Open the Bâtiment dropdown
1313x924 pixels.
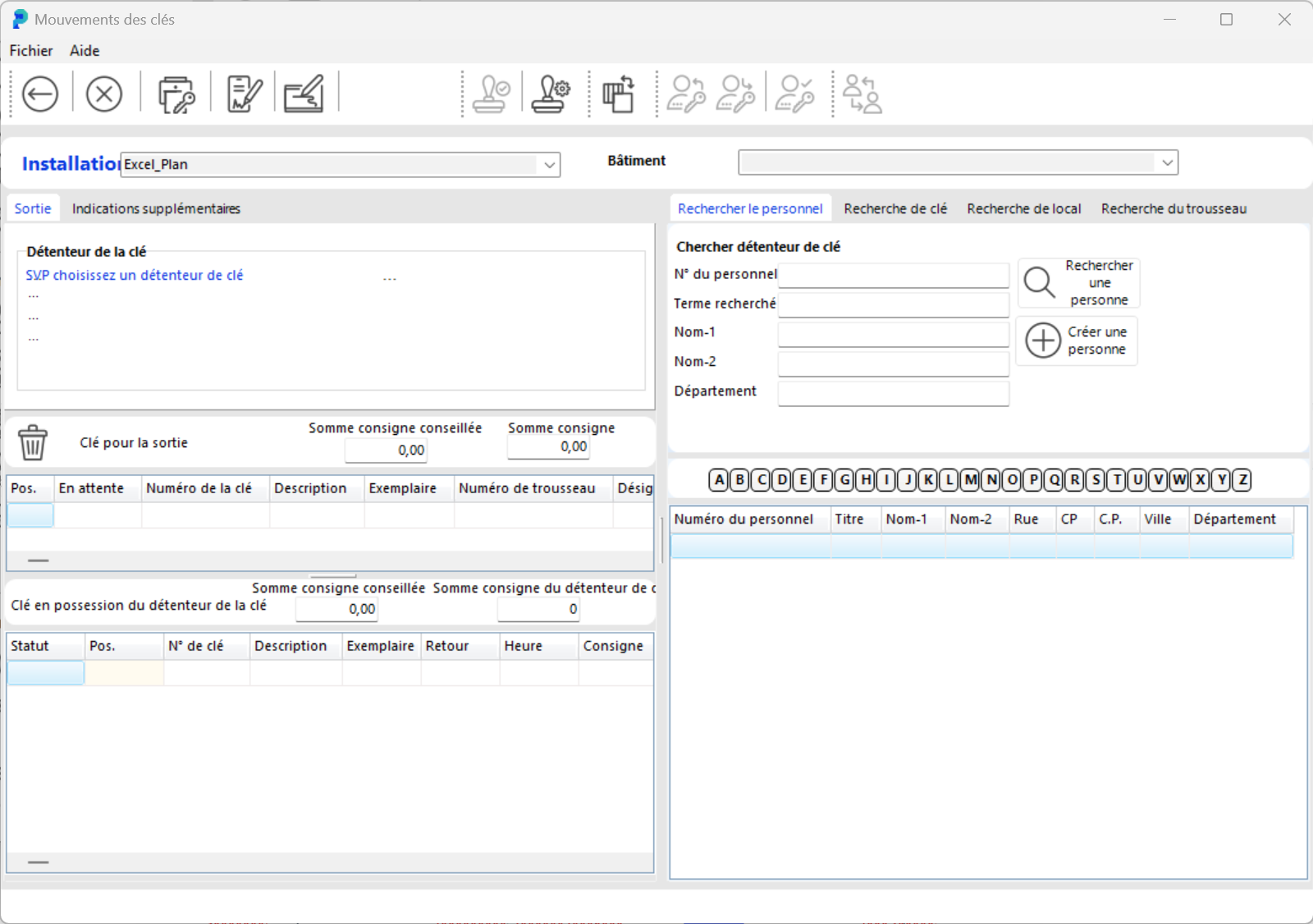[1167, 162]
